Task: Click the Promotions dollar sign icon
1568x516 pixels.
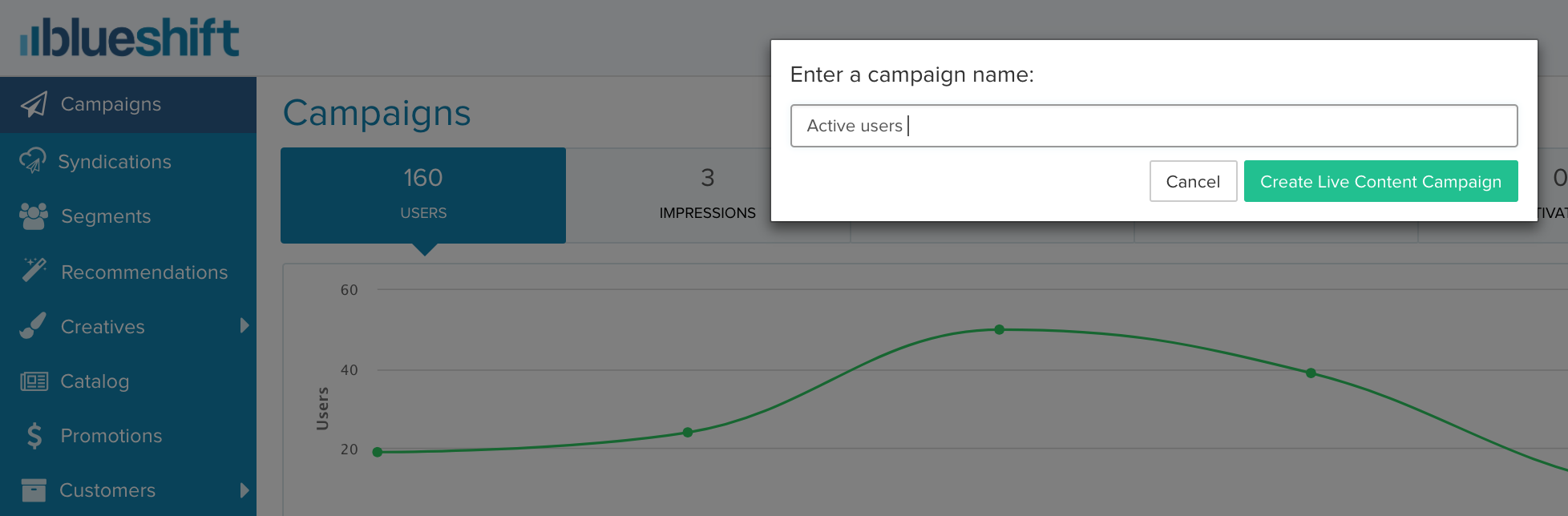Action: coord(34,436)
